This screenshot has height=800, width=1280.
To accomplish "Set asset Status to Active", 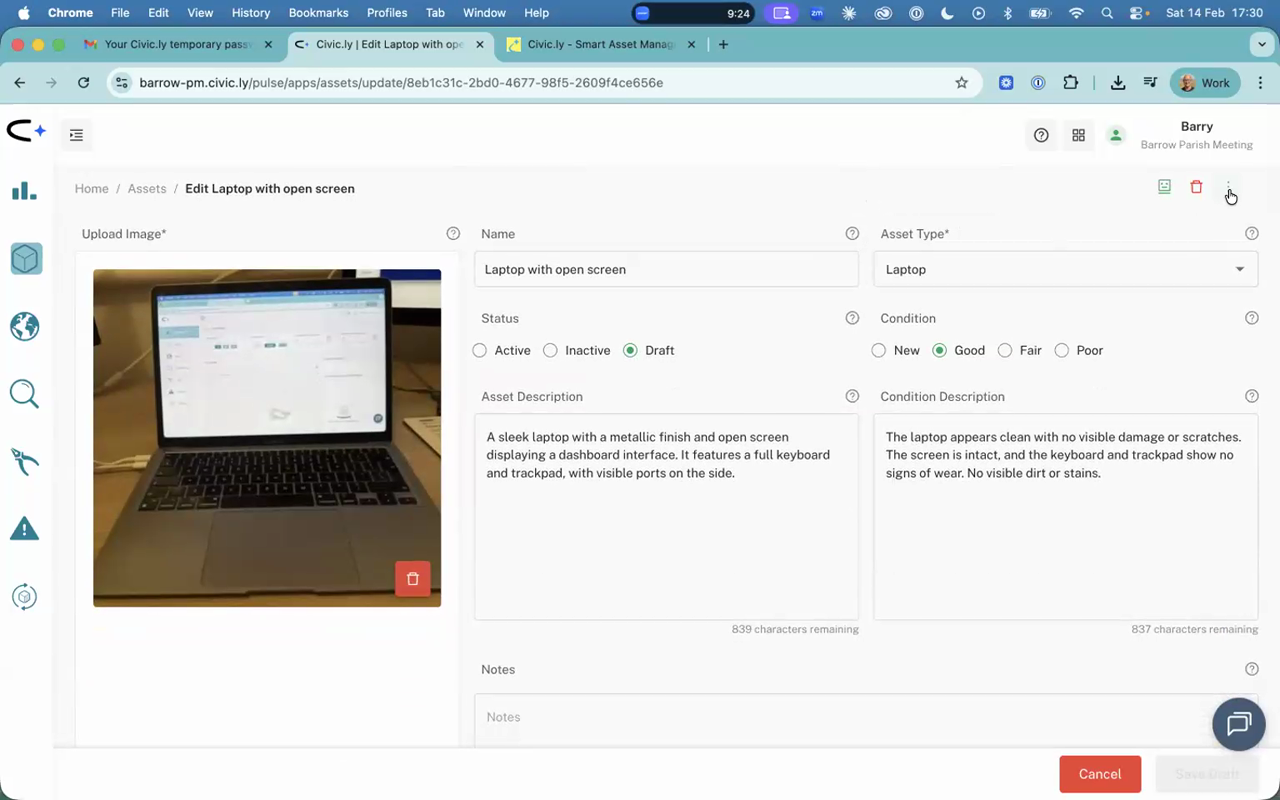I will (480, 350).
